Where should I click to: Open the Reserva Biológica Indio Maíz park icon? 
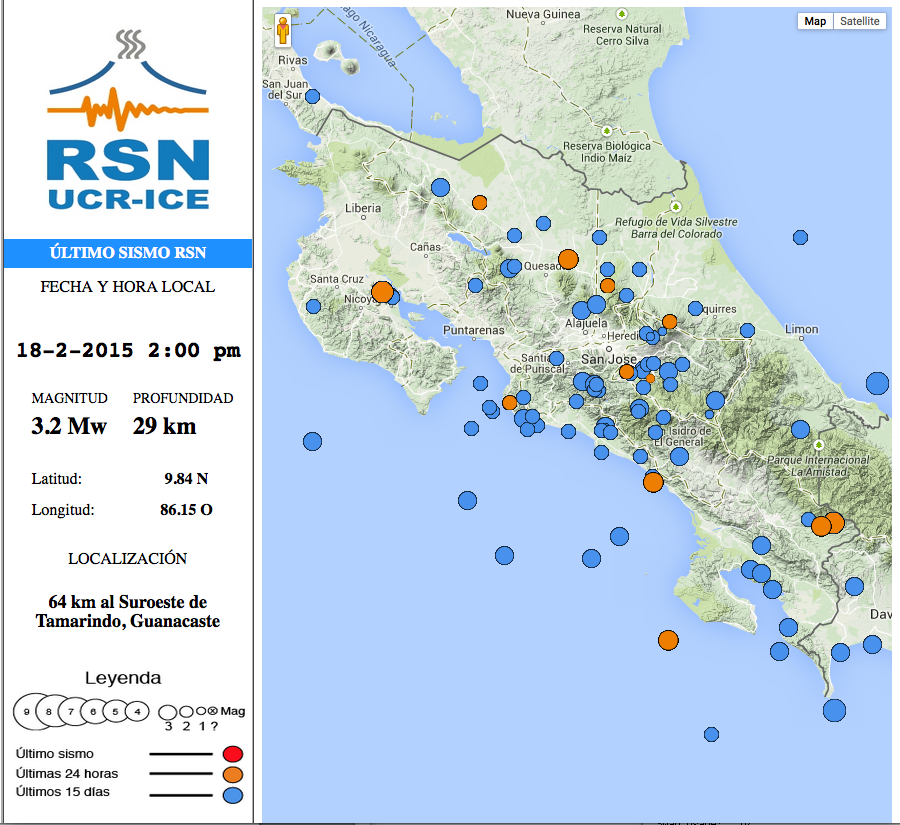pyautogui.click(x=607, y=130)
